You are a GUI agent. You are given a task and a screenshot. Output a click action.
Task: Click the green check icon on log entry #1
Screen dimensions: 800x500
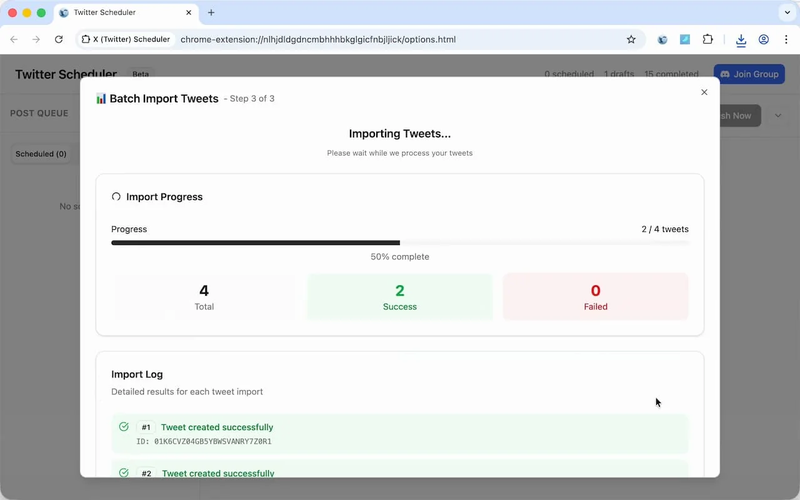click(124, 427)
